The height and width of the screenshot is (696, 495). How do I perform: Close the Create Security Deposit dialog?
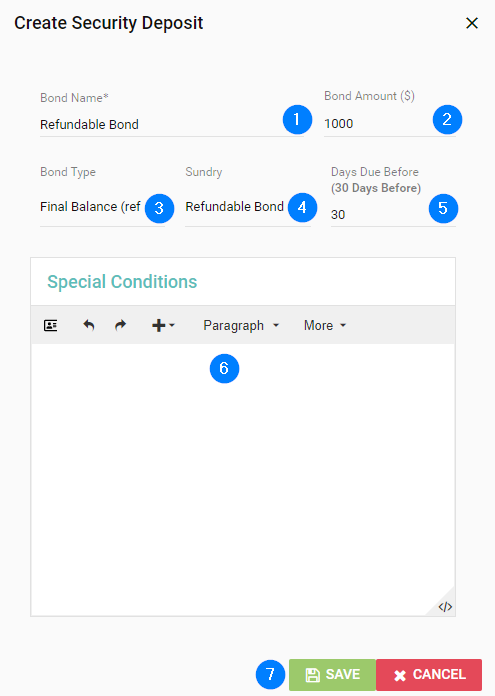[x=472, y=23]
